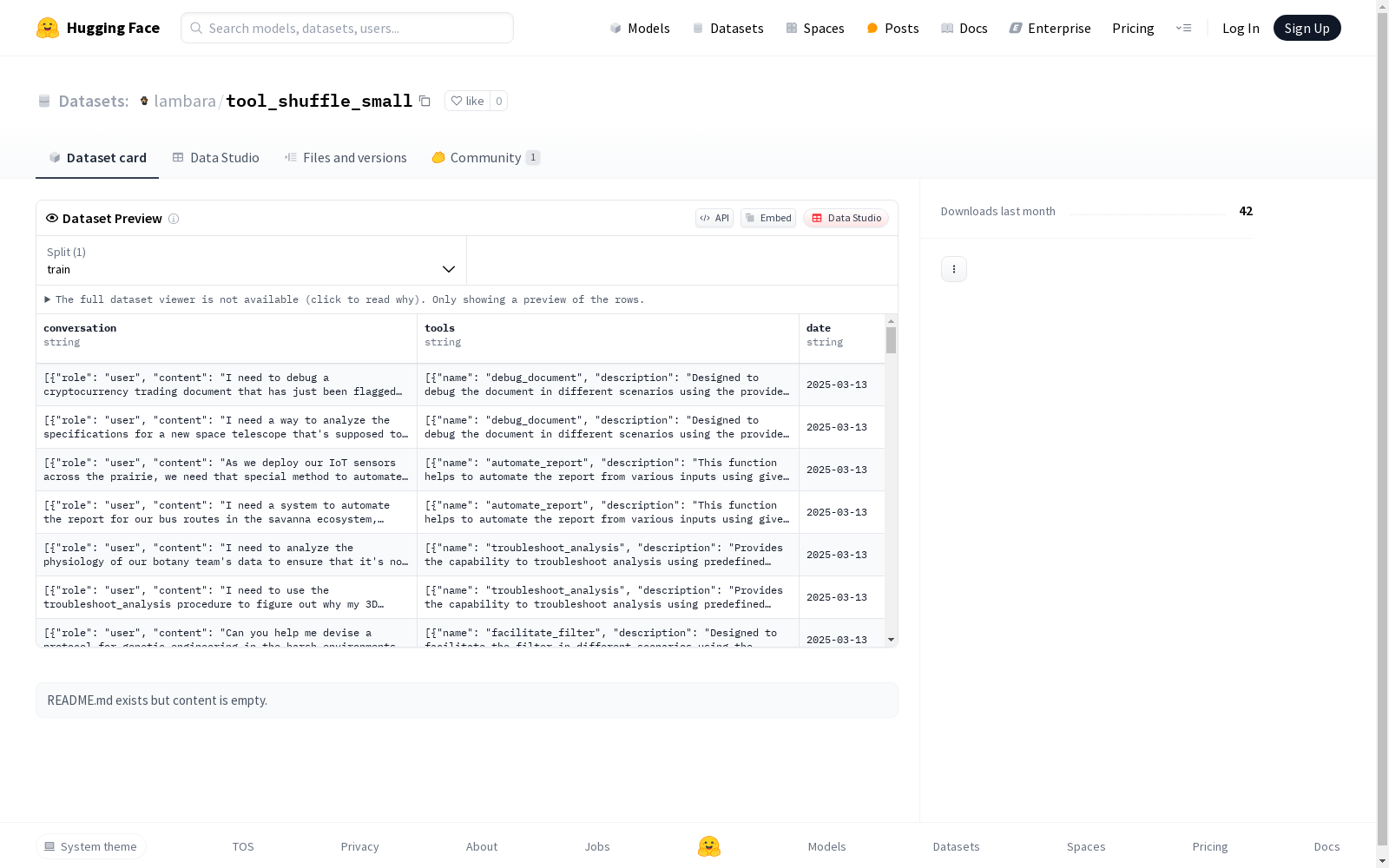Open Pricing in top navigation
Image resolution: width=1389 pixels, height=868 pixels.
[1133, 28]
